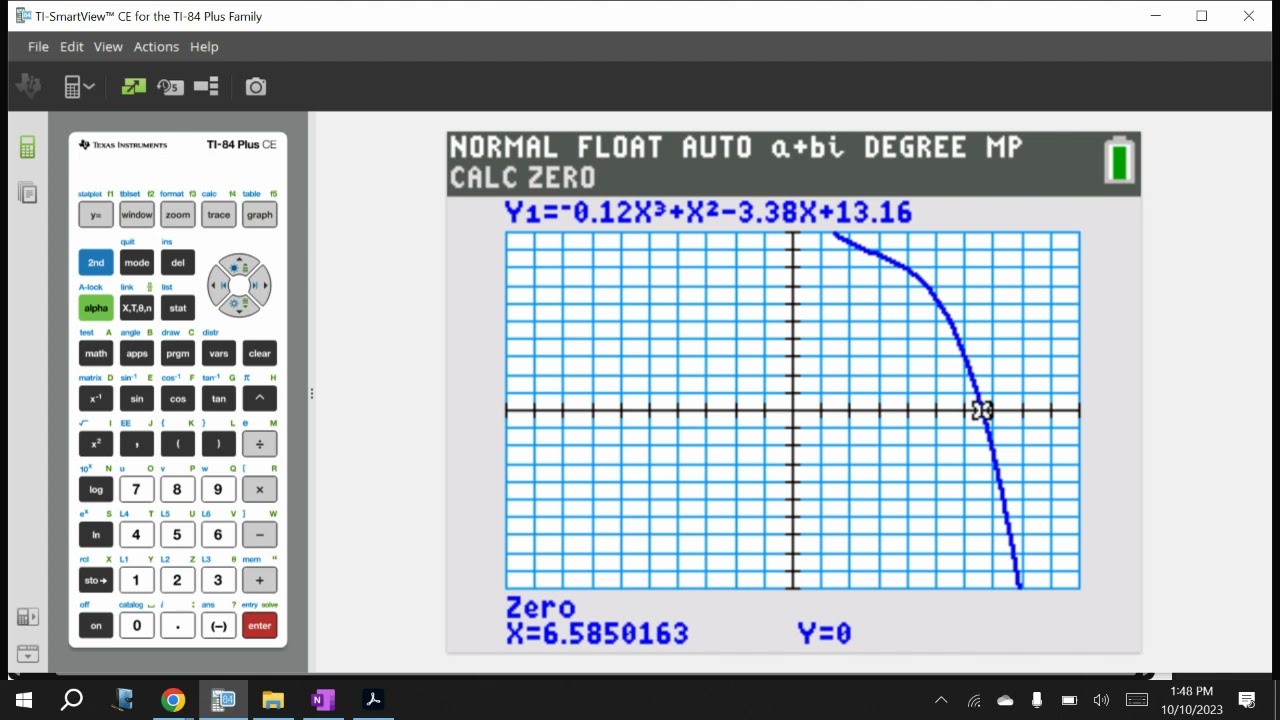Click the plus key
Viewport: 1280px width, 720px height.
tap(260, 580)
